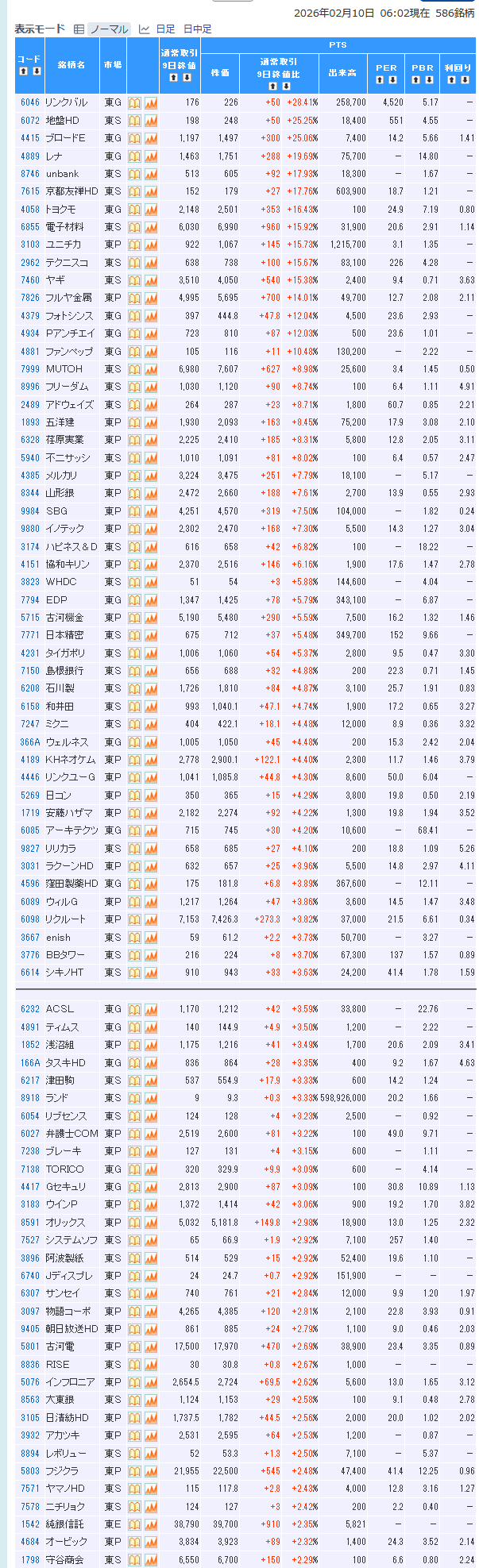Open stock code link 6046
The height and width of the screenshot is (1568, 479).
[29, 102]
